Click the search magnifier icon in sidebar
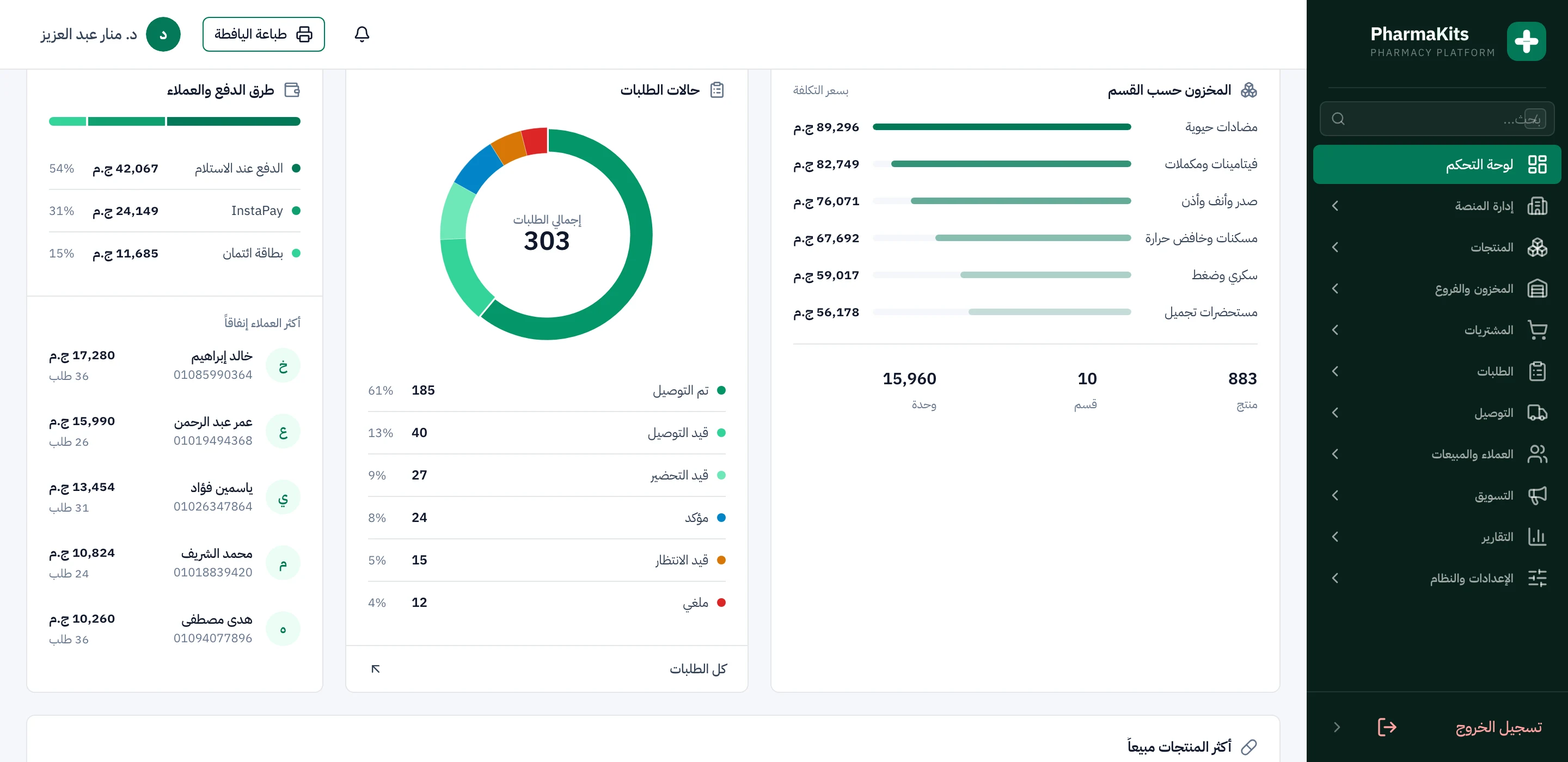The height and width of the screenshot is (762, 1568). [x=1337, y=119]
